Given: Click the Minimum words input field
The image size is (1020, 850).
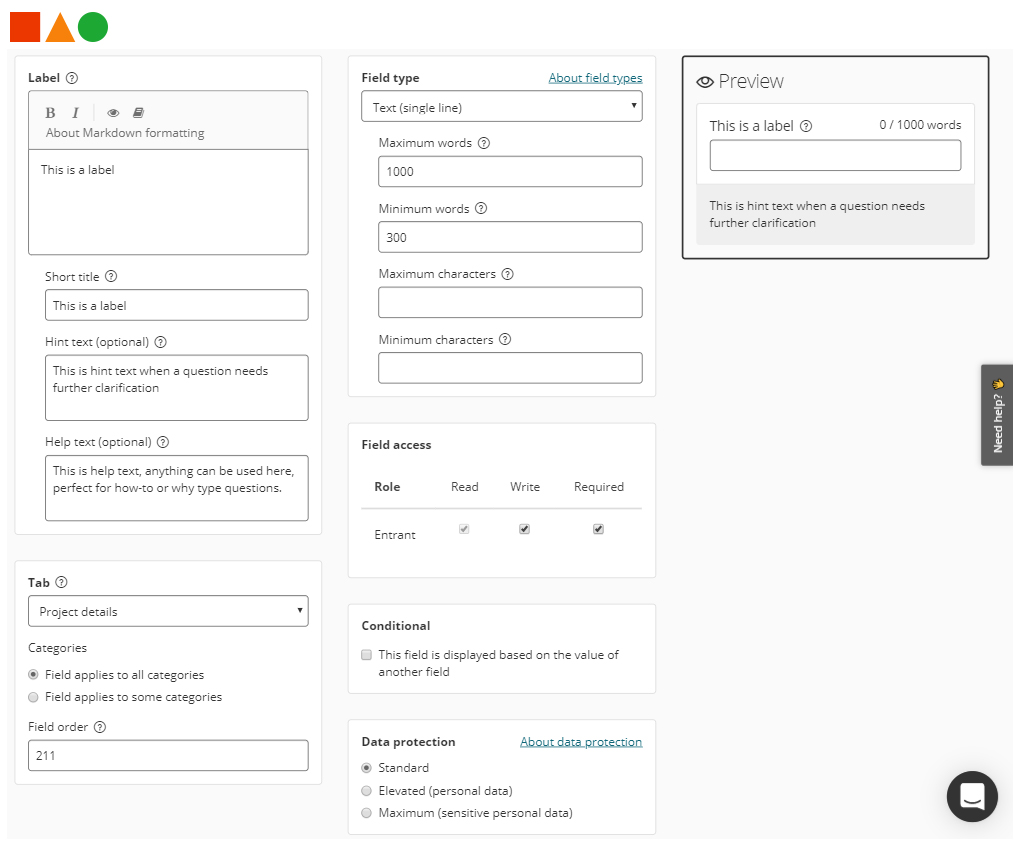Looking at the screenshot, I should 510,237.
